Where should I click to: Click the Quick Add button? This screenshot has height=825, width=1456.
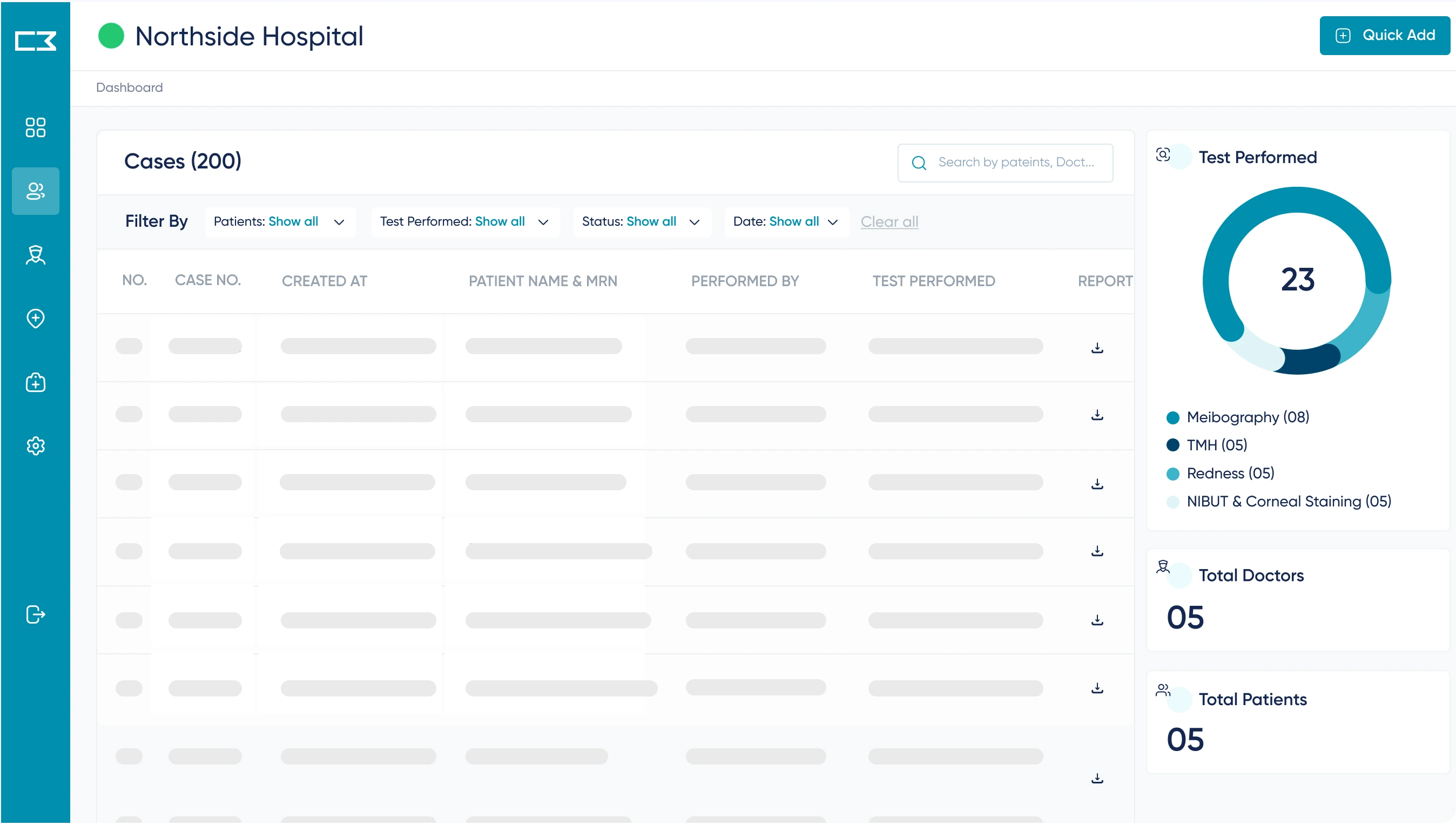[x=1385, y=35]
